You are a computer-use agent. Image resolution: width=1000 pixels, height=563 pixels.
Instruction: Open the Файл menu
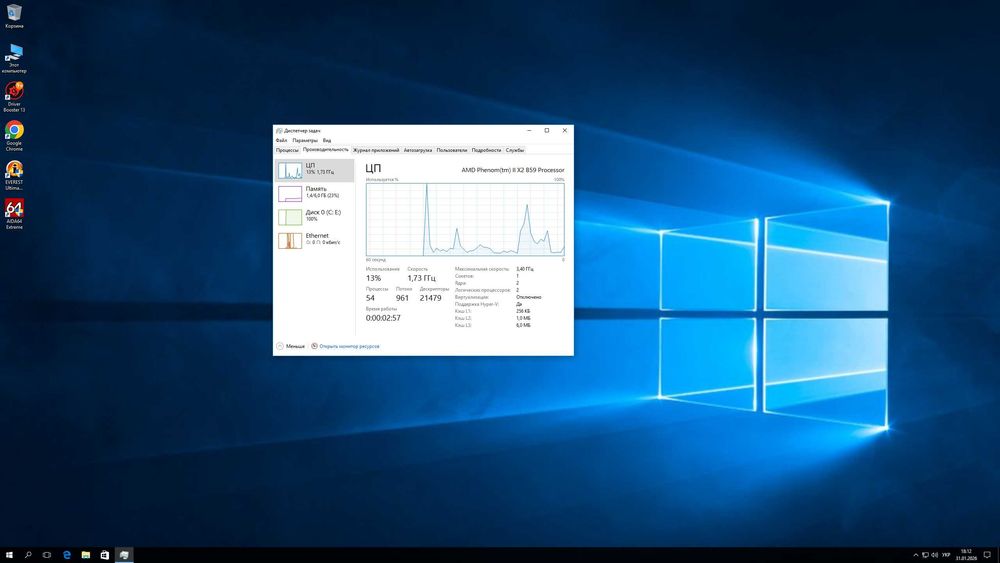pos(281,140)
